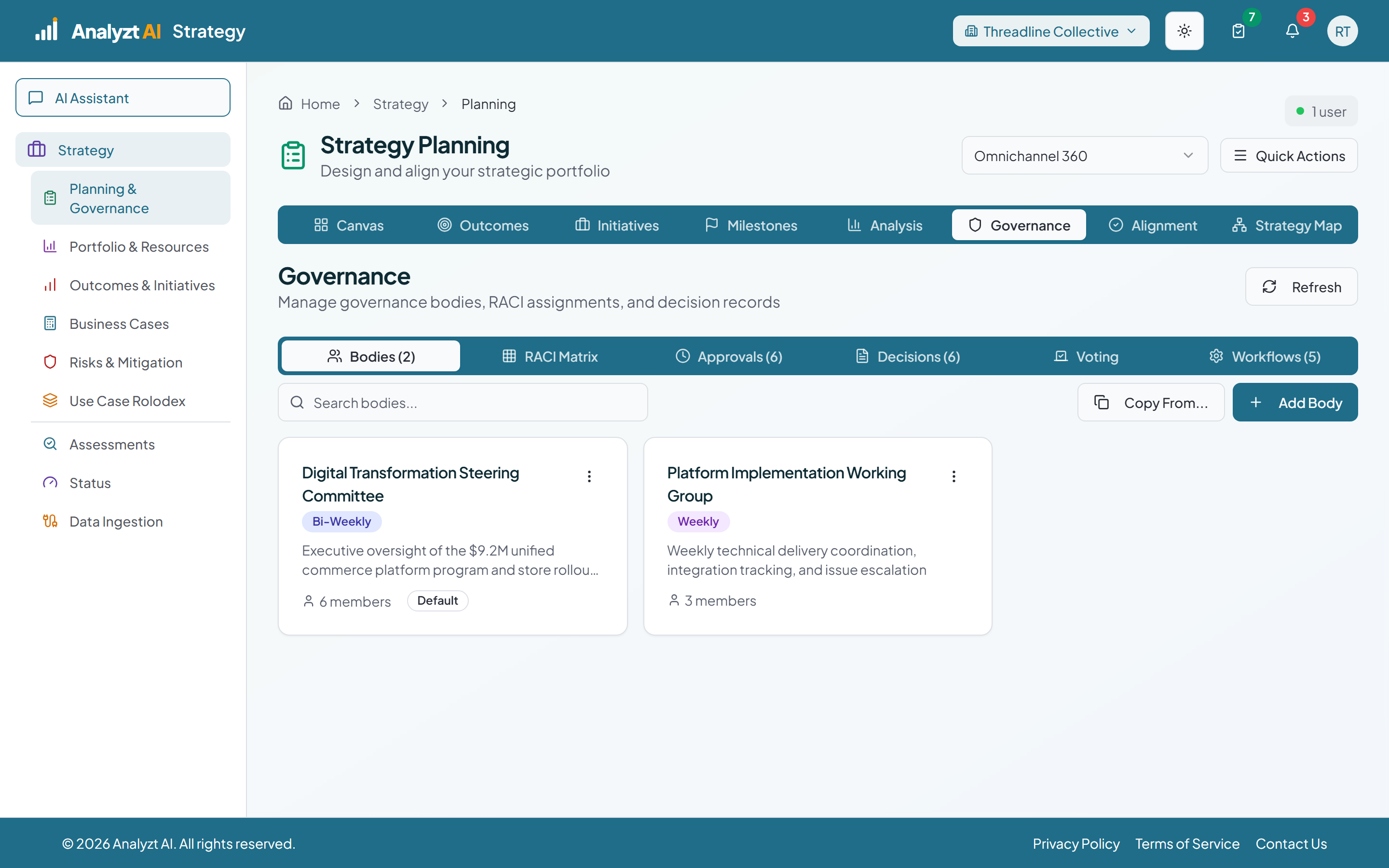Switch to the RACI Matrix tab

click(x=550, y=356)
